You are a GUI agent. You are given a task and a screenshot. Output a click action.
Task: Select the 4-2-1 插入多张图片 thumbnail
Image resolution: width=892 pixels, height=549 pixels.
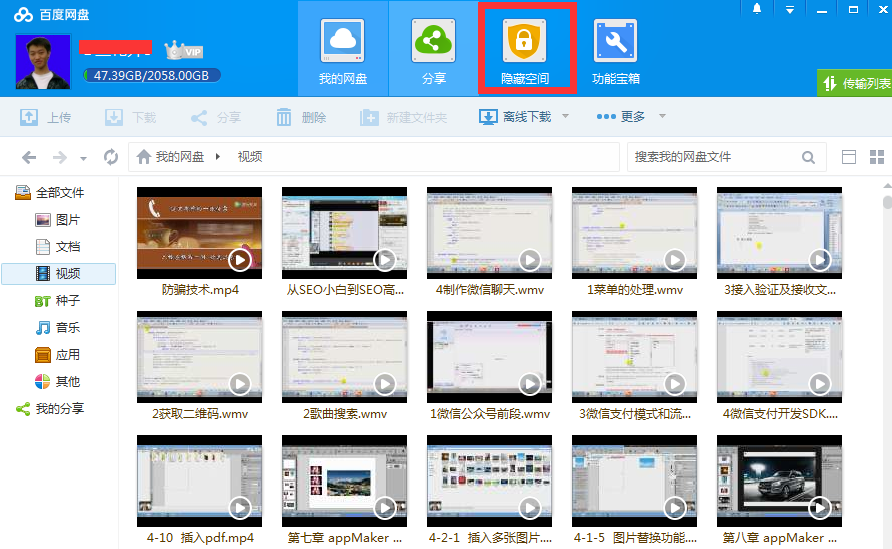(x=489, y=481)
